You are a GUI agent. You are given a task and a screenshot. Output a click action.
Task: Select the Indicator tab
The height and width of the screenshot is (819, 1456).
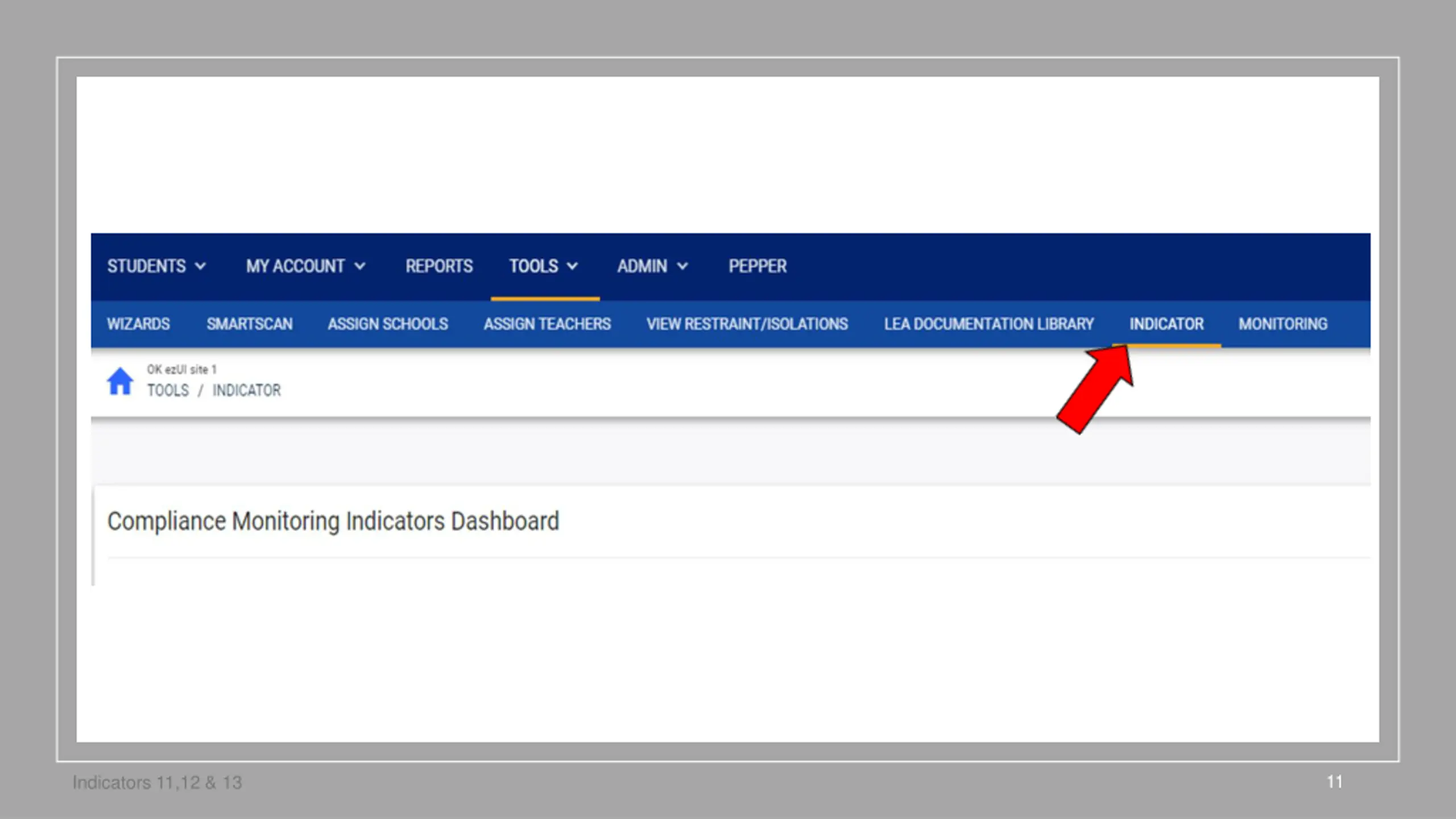pos(1167,324)
